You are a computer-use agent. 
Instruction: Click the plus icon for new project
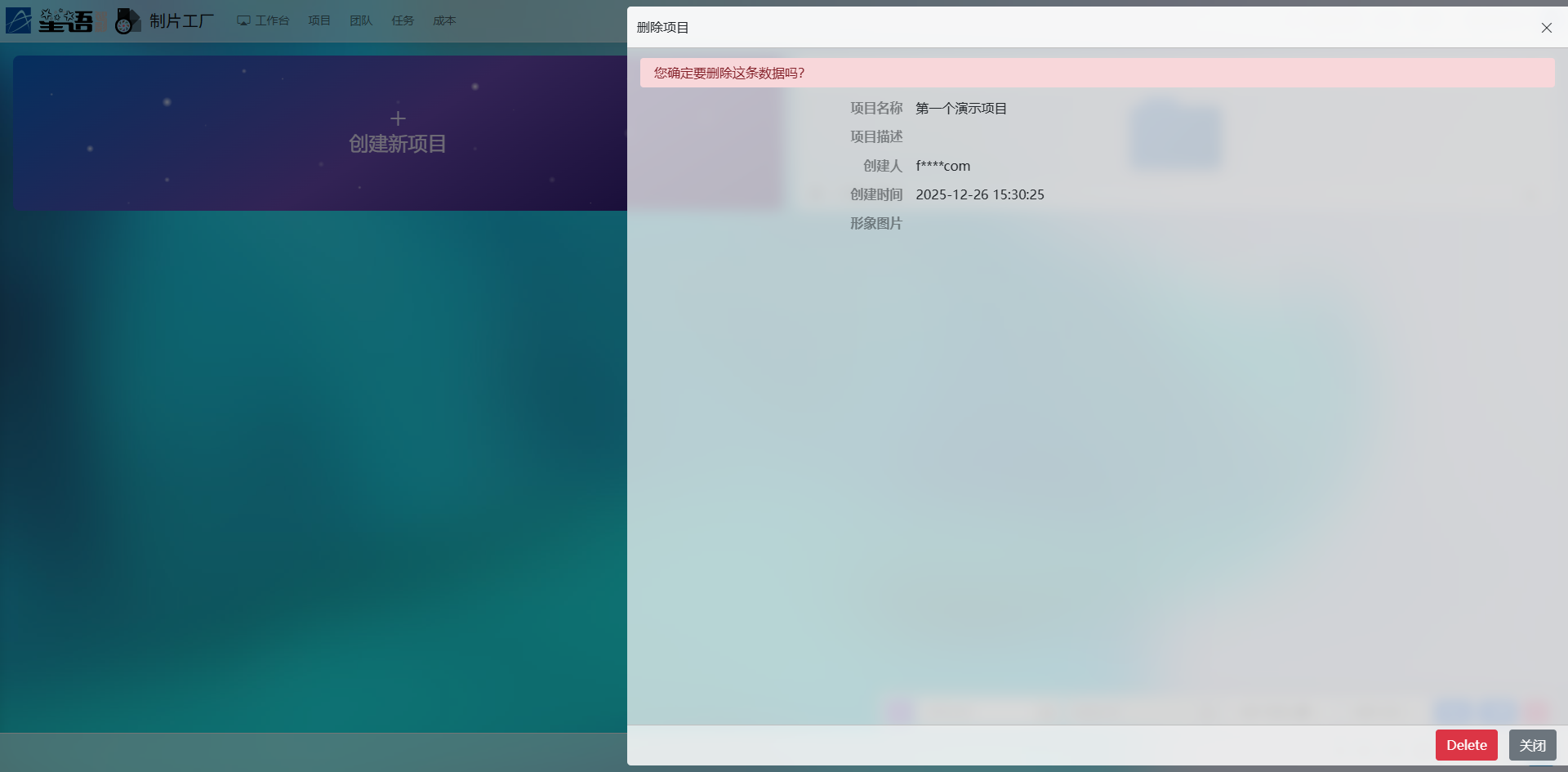click(398, 118)
